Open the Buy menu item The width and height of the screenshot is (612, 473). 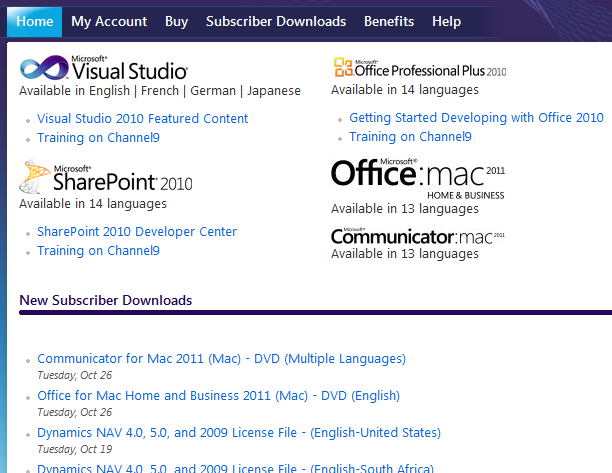[176, 21]
